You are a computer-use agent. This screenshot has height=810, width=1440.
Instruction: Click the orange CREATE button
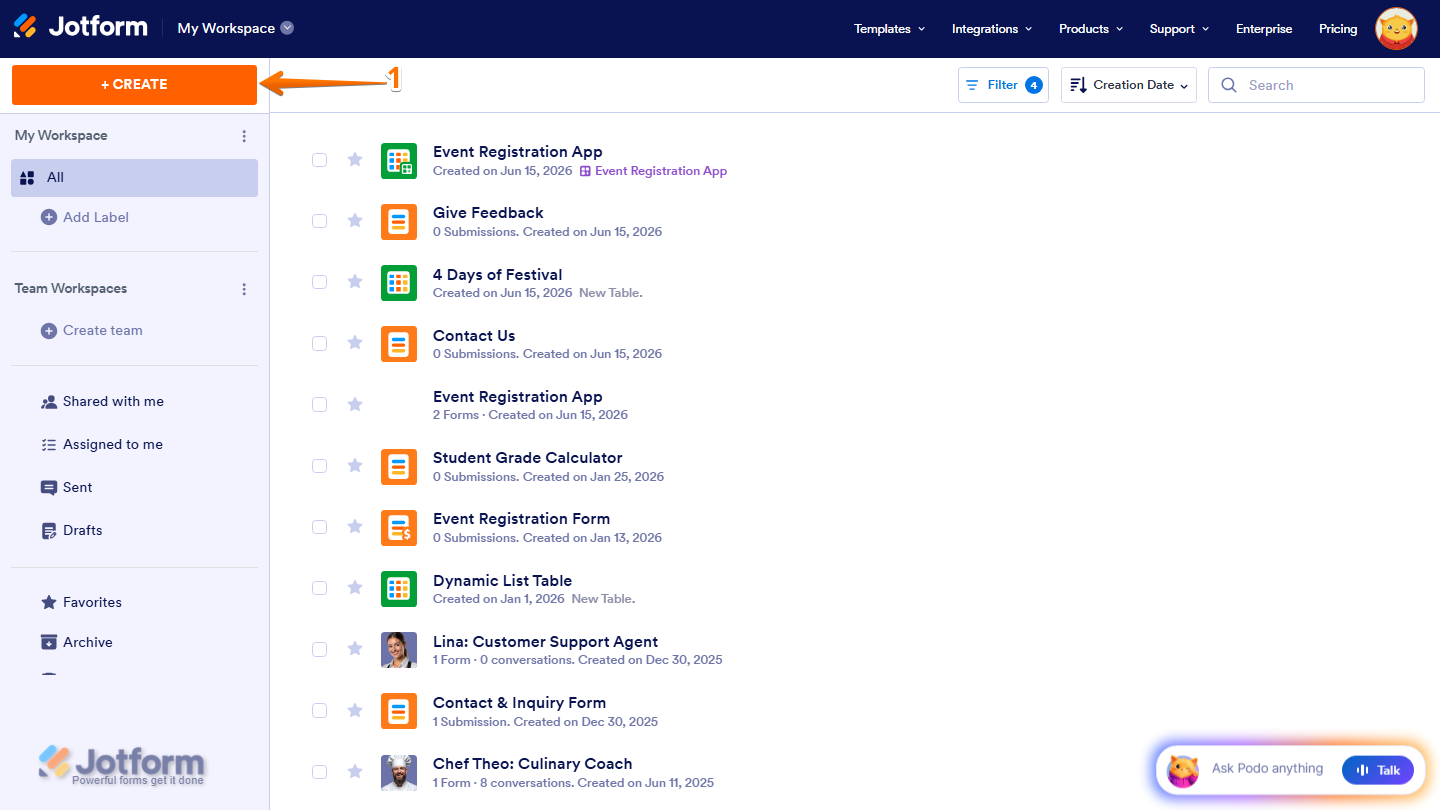click(134, 85)
